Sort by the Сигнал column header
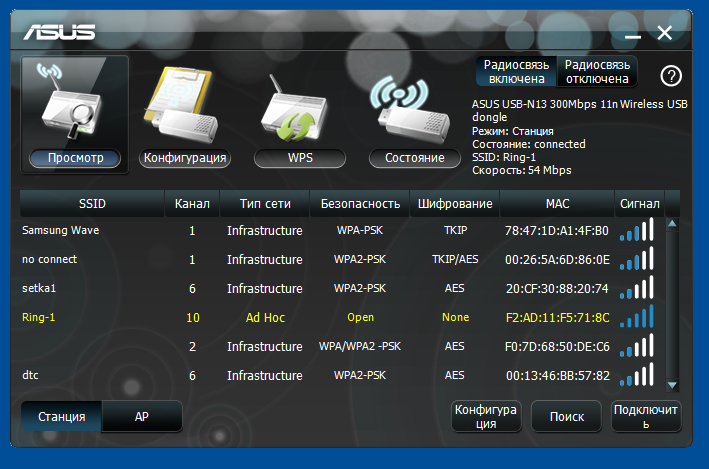 click(639, 204)
